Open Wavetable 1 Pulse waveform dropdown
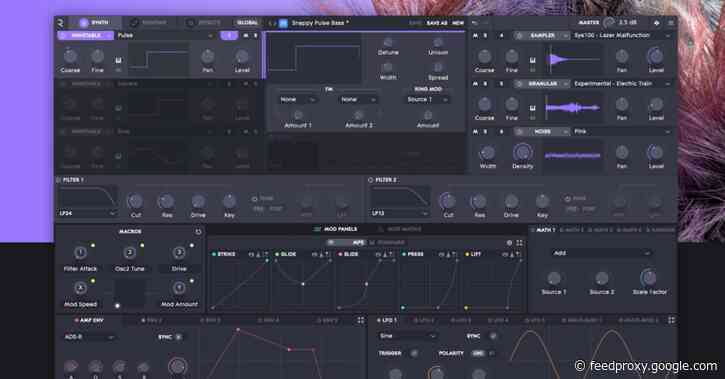725x379 pixels. pyautogui.click(x=165, y=35)
